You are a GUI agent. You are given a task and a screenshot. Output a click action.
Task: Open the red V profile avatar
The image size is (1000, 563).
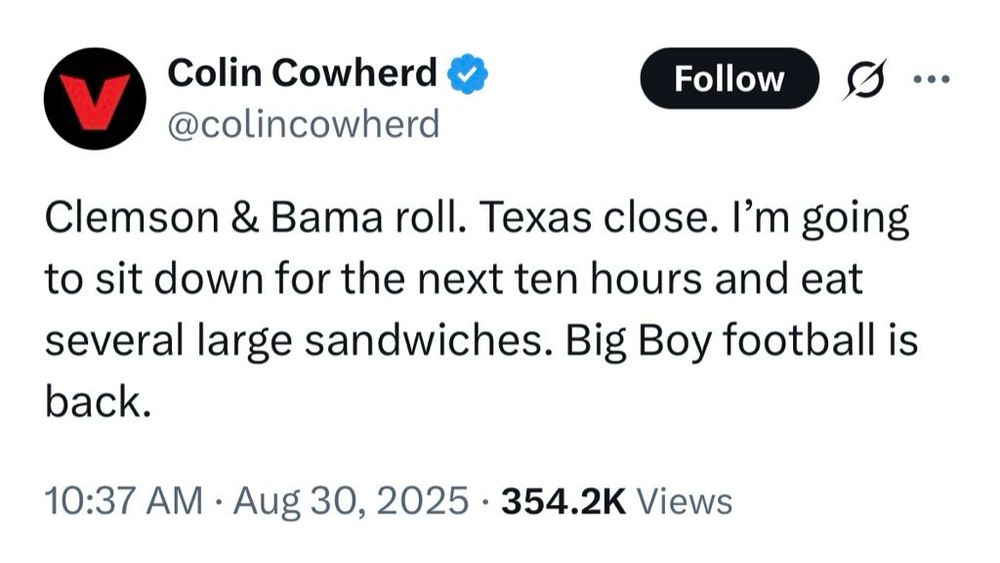point(95,98)
